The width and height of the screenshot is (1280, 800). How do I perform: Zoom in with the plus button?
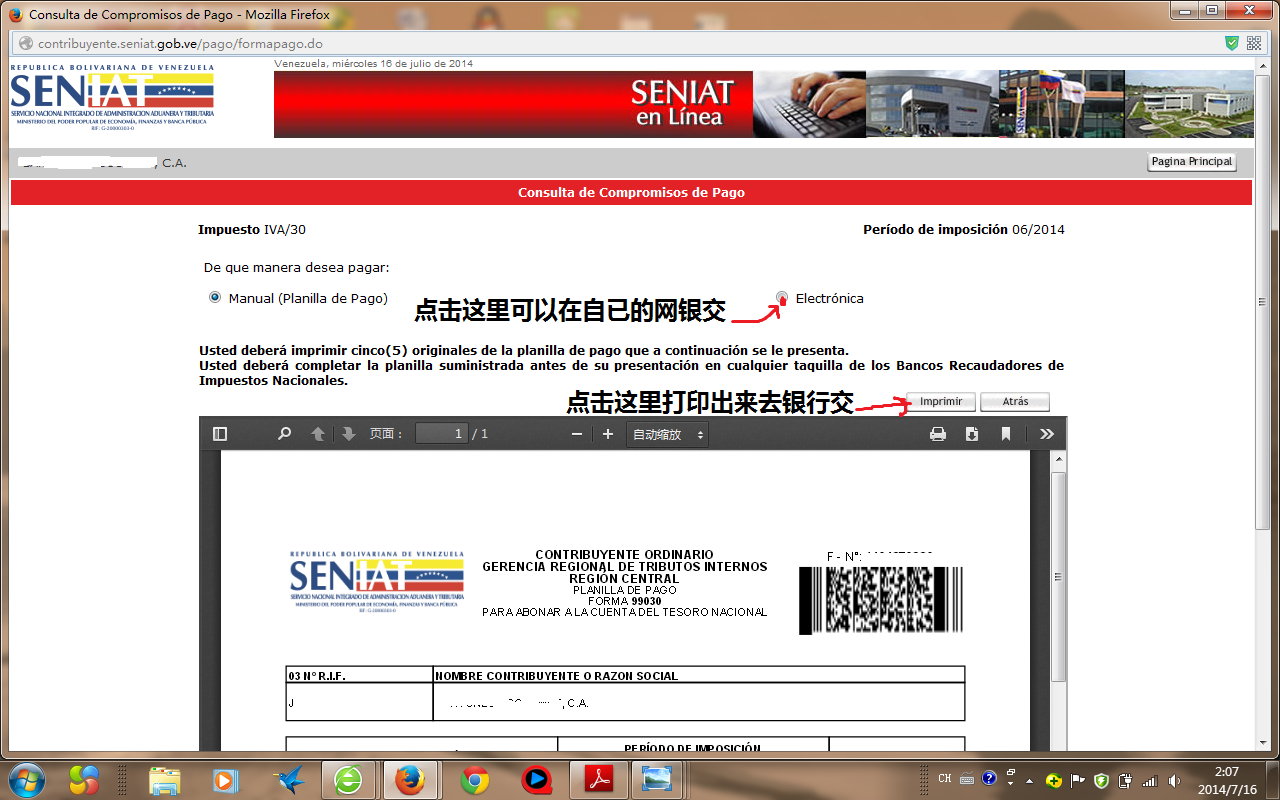[x=607, y=434]
